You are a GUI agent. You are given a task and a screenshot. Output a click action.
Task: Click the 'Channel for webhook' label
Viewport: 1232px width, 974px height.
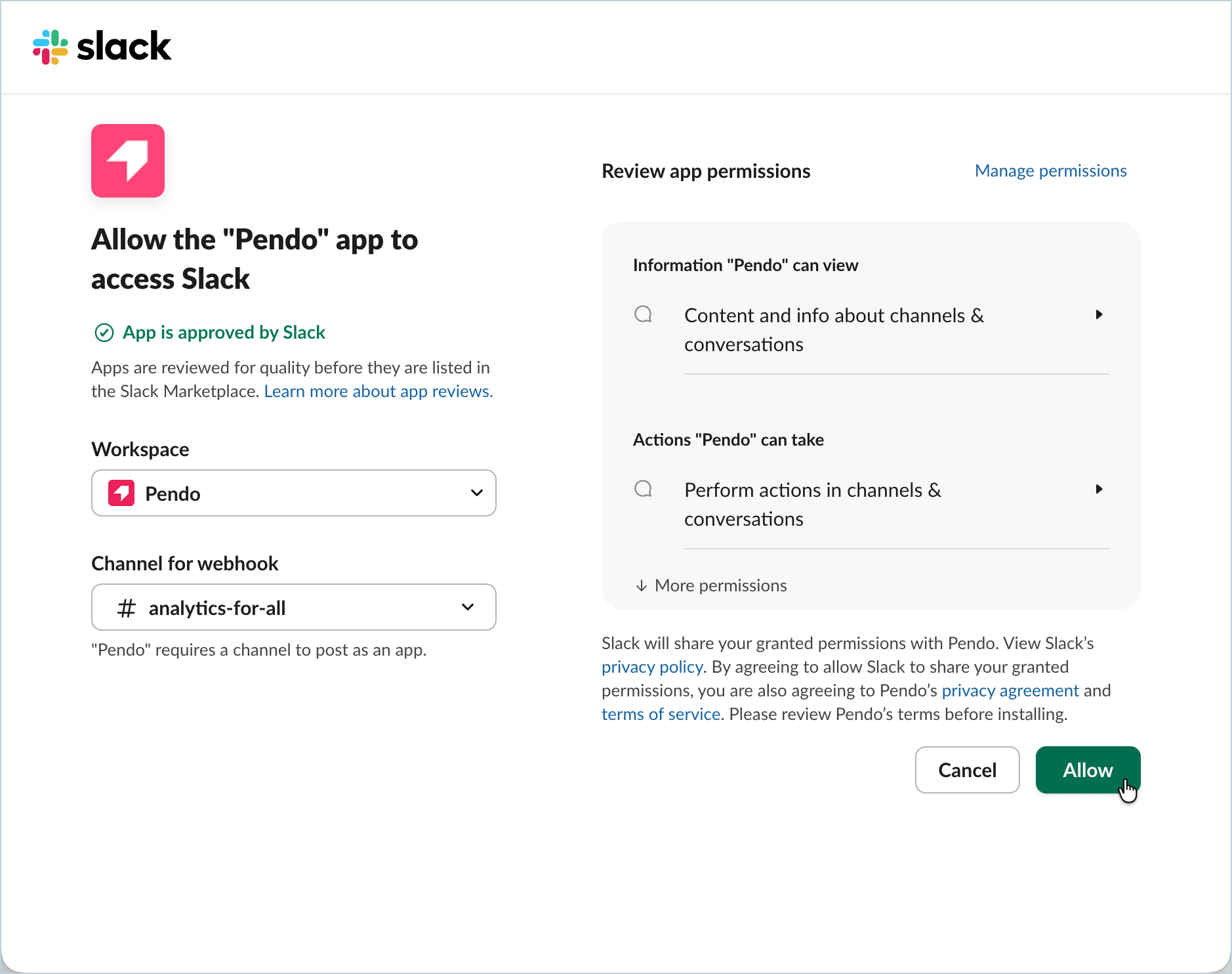click(x=185, y=564)
